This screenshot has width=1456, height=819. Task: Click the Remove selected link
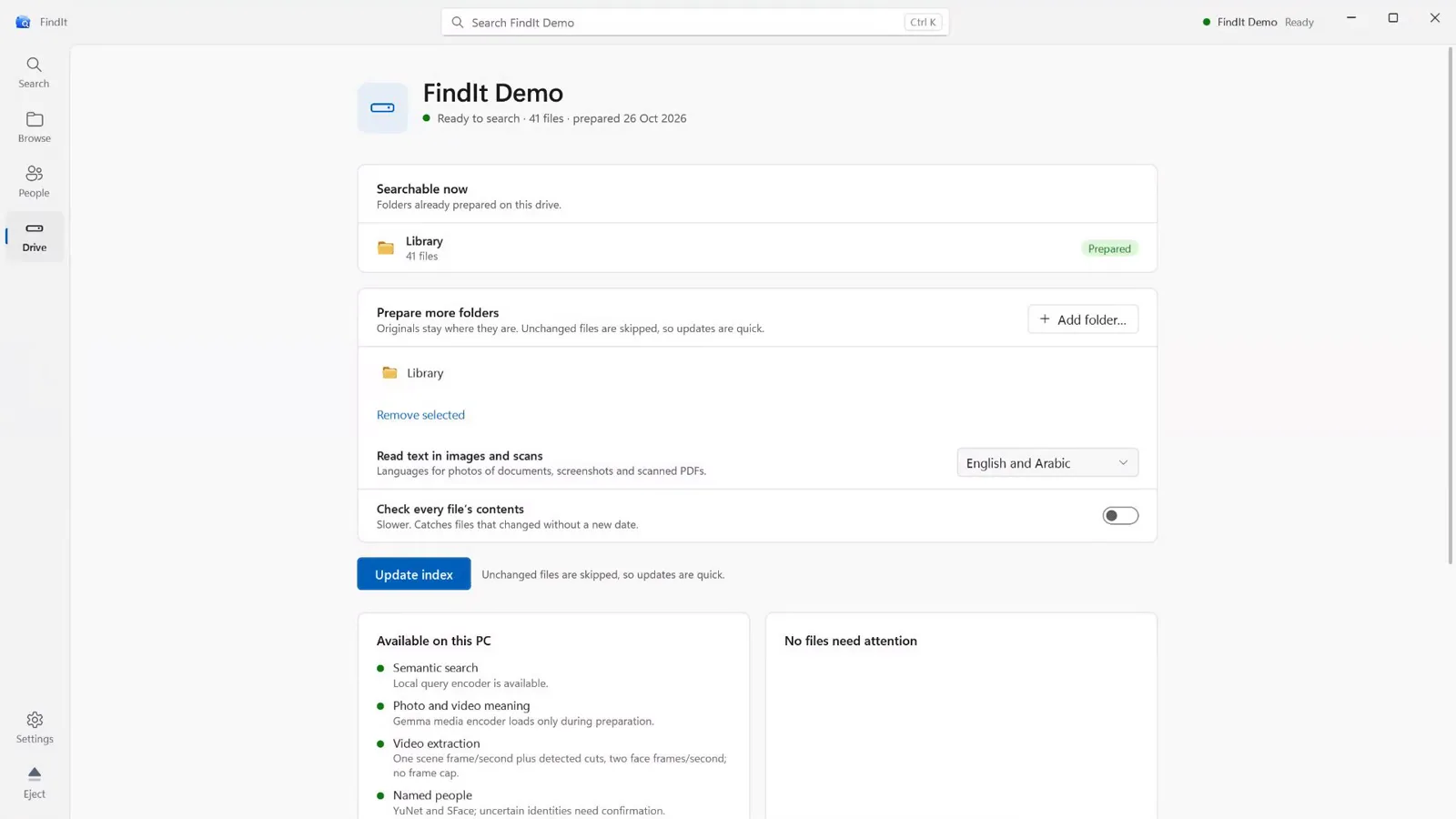tap(420, 414)
